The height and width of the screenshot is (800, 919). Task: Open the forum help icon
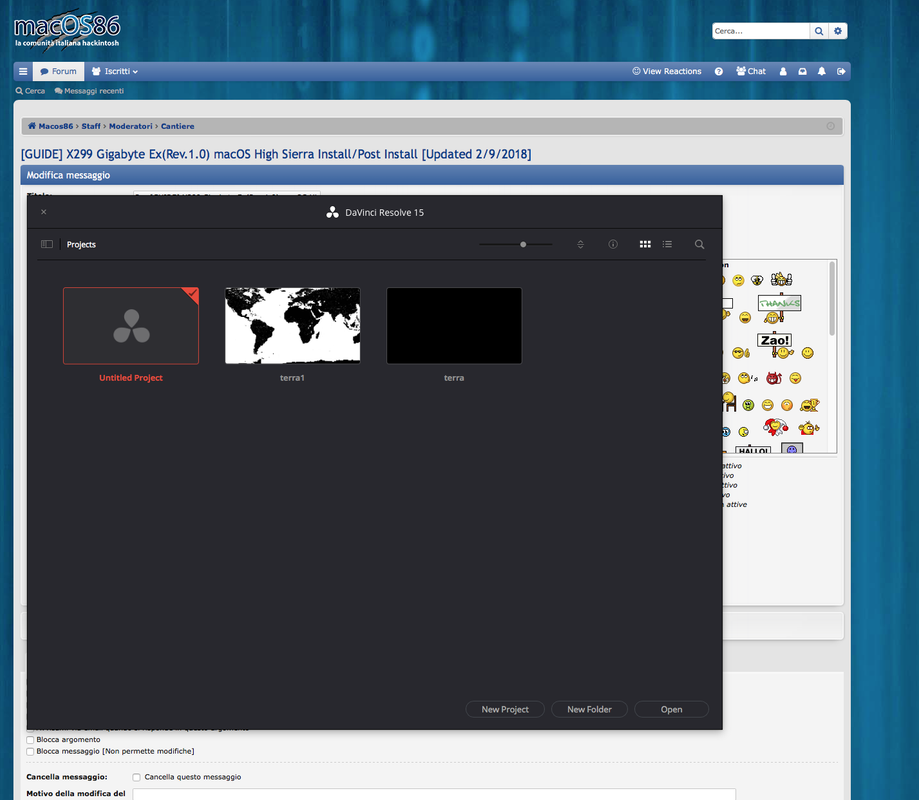[719, 72]
